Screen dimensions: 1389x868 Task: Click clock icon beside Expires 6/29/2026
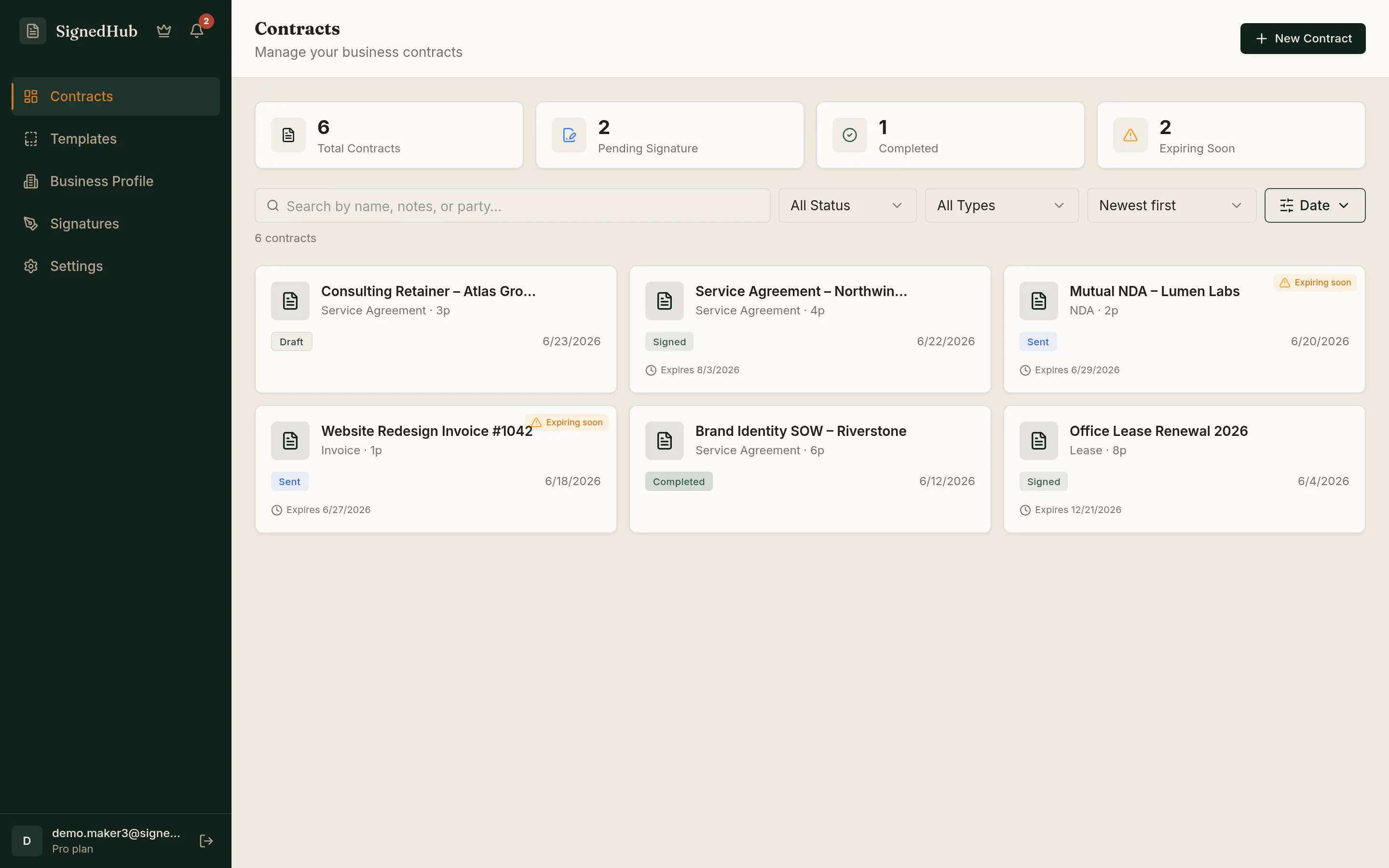pos(1025,370)
